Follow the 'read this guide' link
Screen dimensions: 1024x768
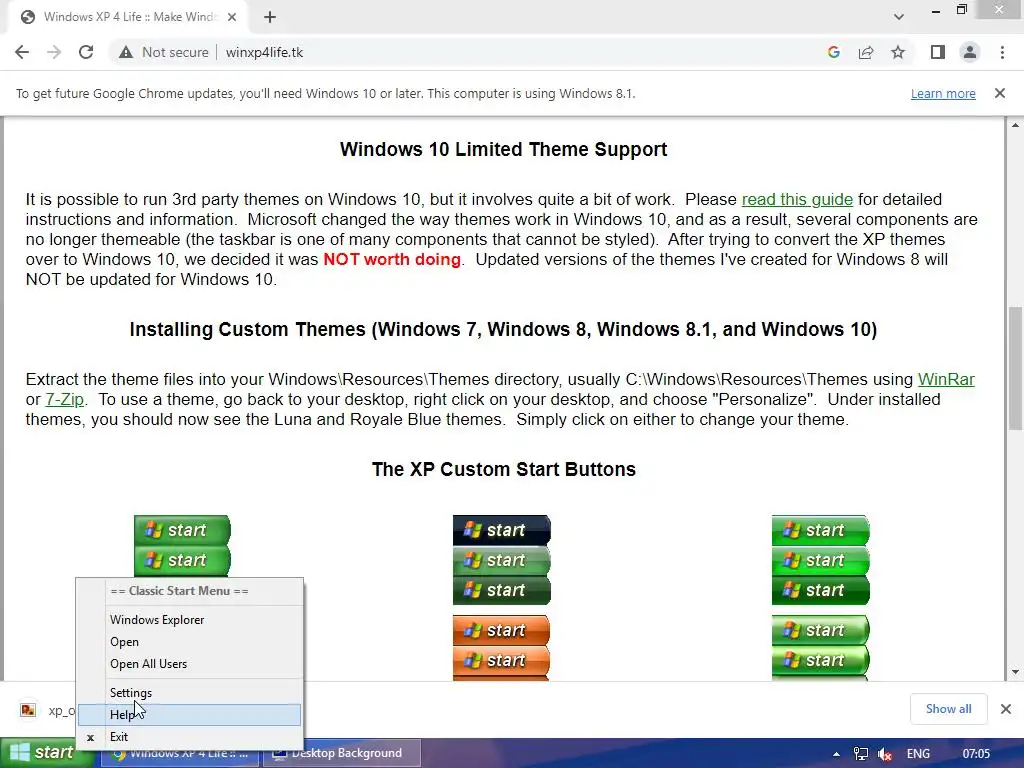pyautogui.click(x=797, y=199)
